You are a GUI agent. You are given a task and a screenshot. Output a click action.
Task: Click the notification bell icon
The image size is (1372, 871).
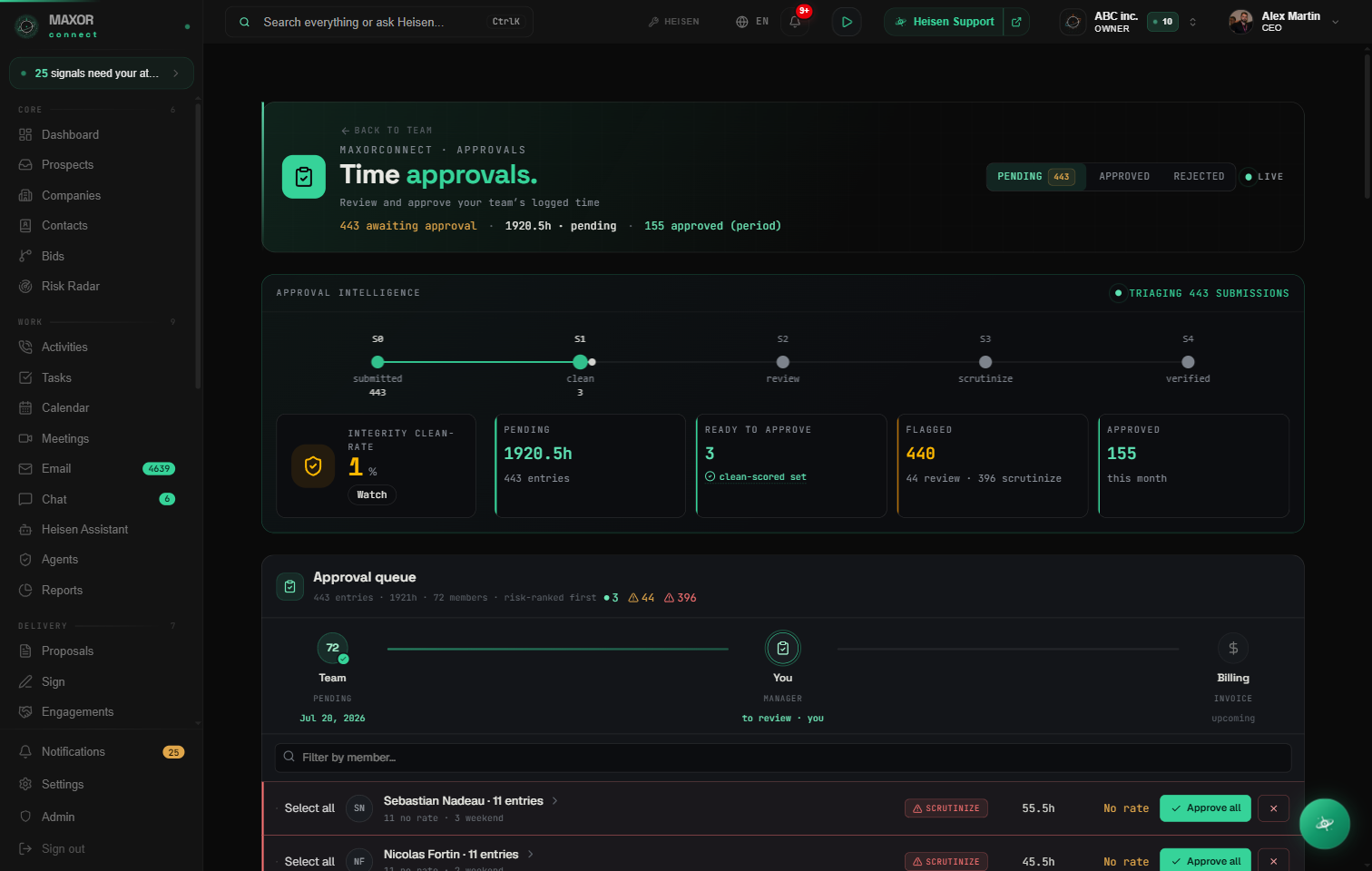click(x=795, y=22)
